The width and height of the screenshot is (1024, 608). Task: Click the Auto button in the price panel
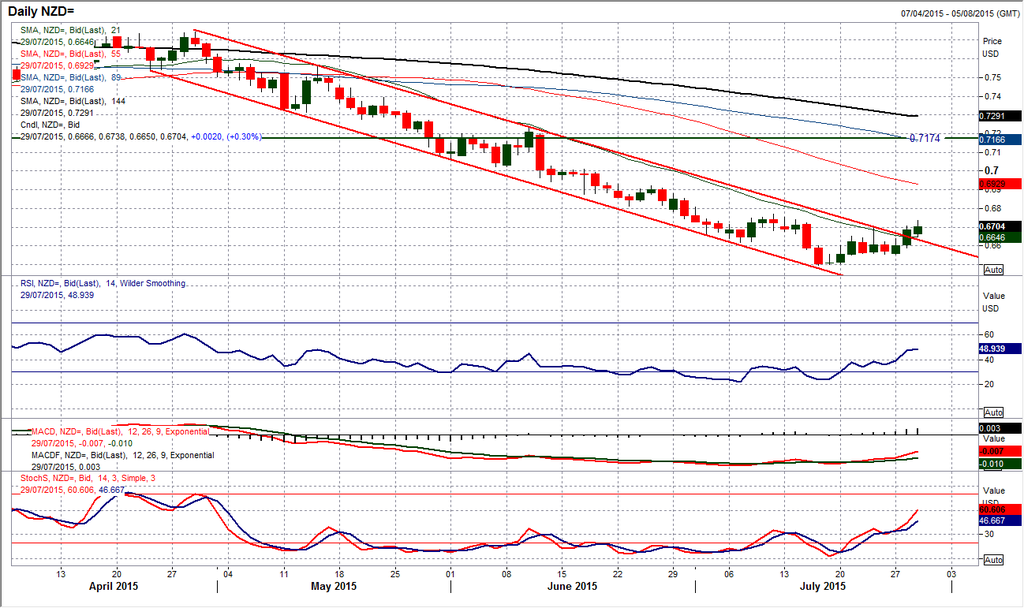[993, 270]
